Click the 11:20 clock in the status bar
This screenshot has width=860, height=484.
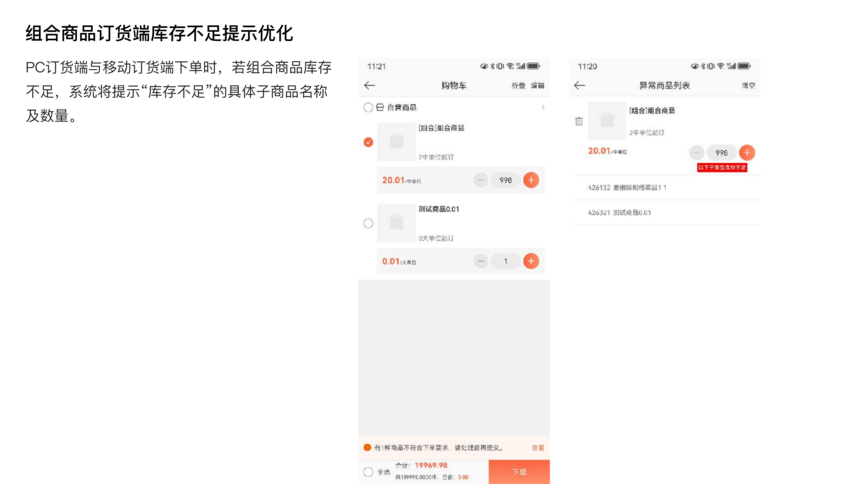coord(587,66)
